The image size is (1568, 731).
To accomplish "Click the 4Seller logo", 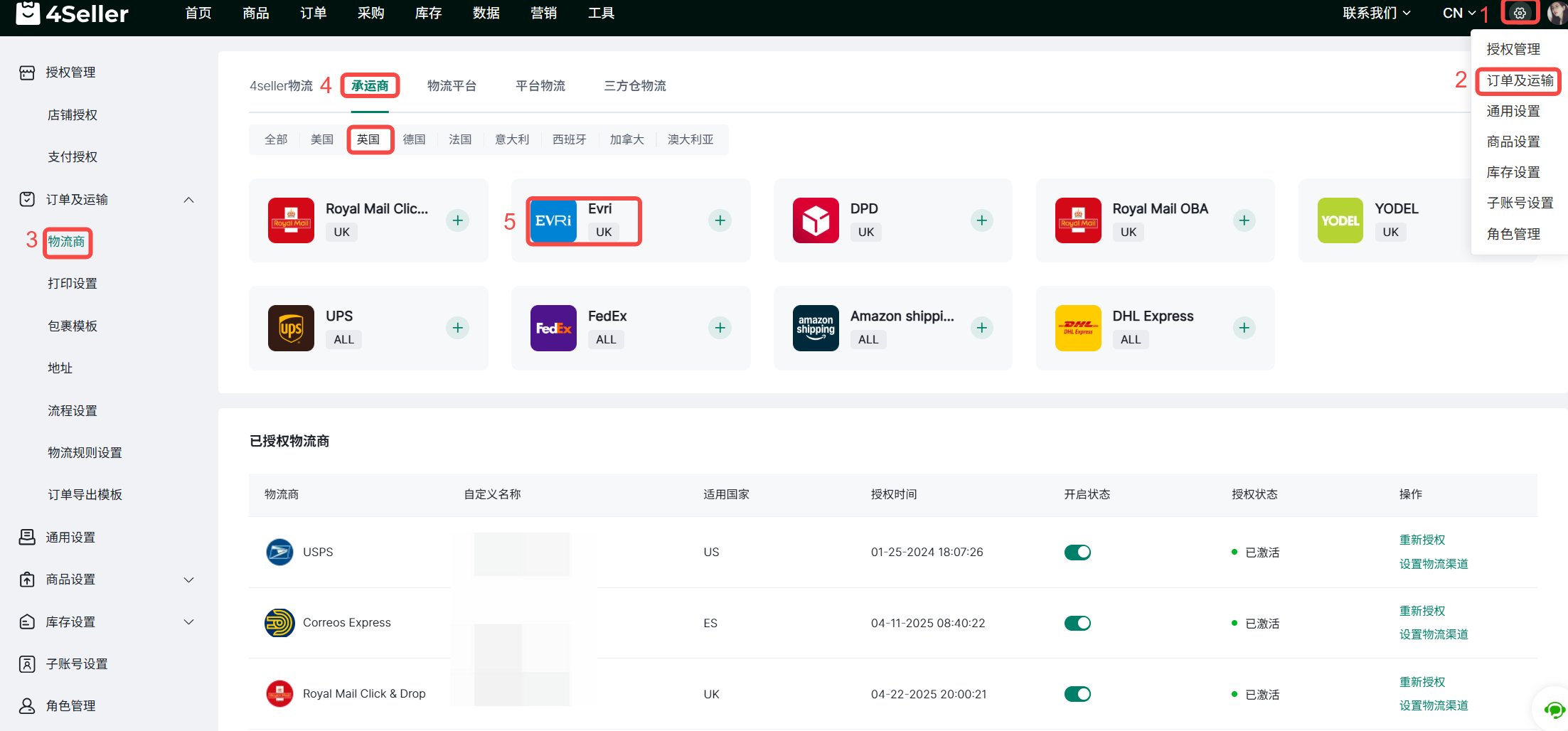I will [x=72, y=13].
